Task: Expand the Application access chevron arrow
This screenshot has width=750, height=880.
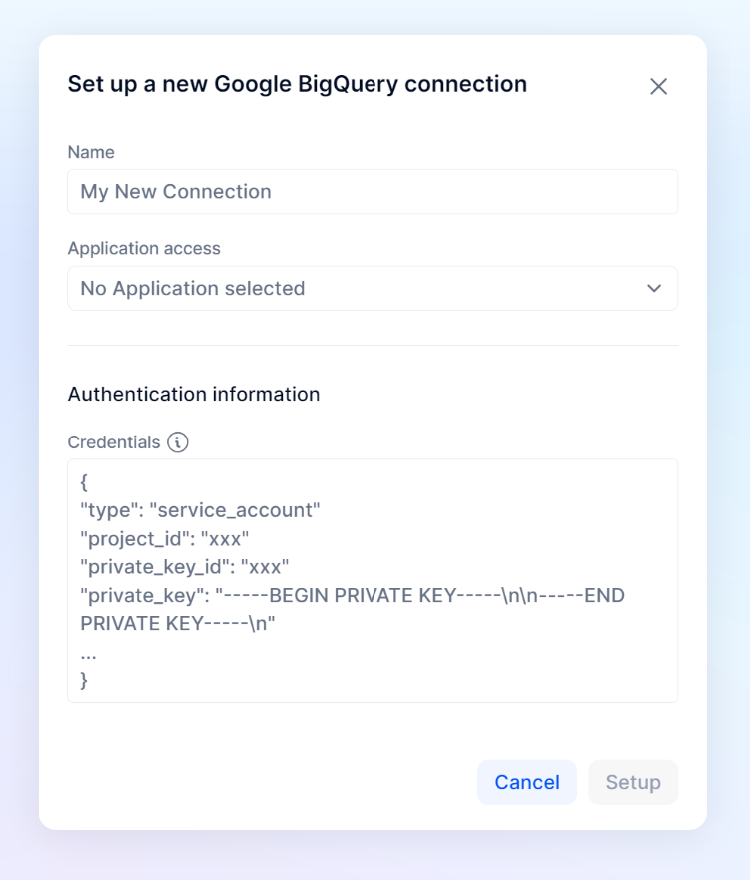Action: pyautogui.click(x=653, y=288)
